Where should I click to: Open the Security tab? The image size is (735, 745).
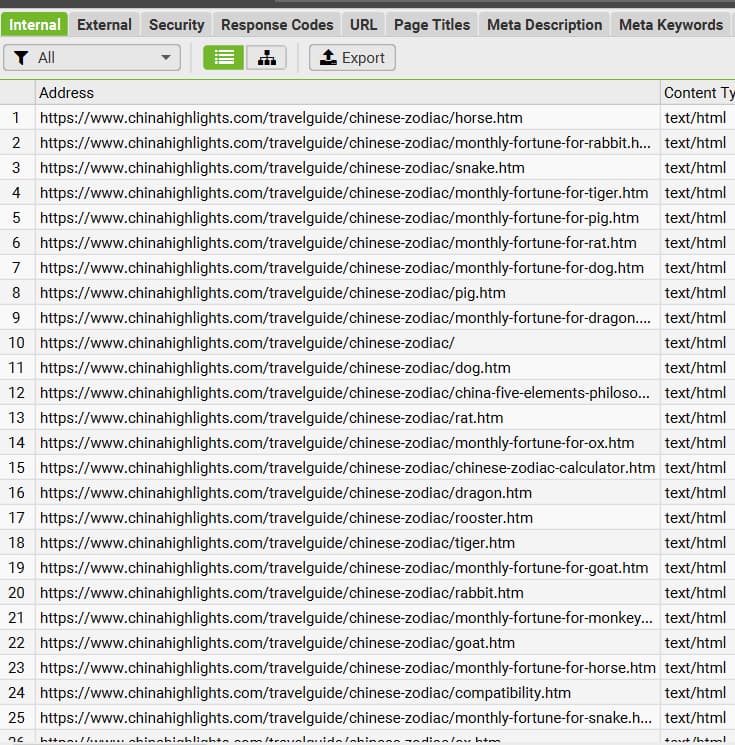click(x=177, y=25)
